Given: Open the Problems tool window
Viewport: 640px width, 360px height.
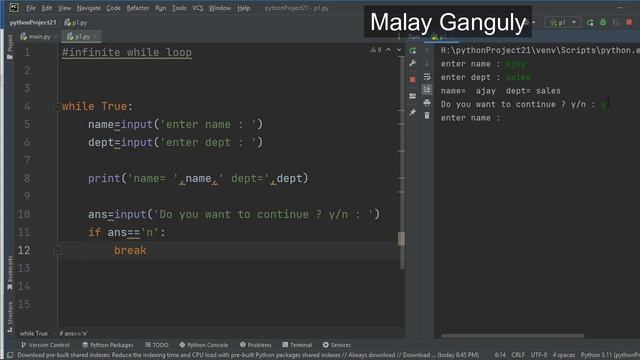Looking at the screenshot, I should pyautogui.click(x=256, y=345).
